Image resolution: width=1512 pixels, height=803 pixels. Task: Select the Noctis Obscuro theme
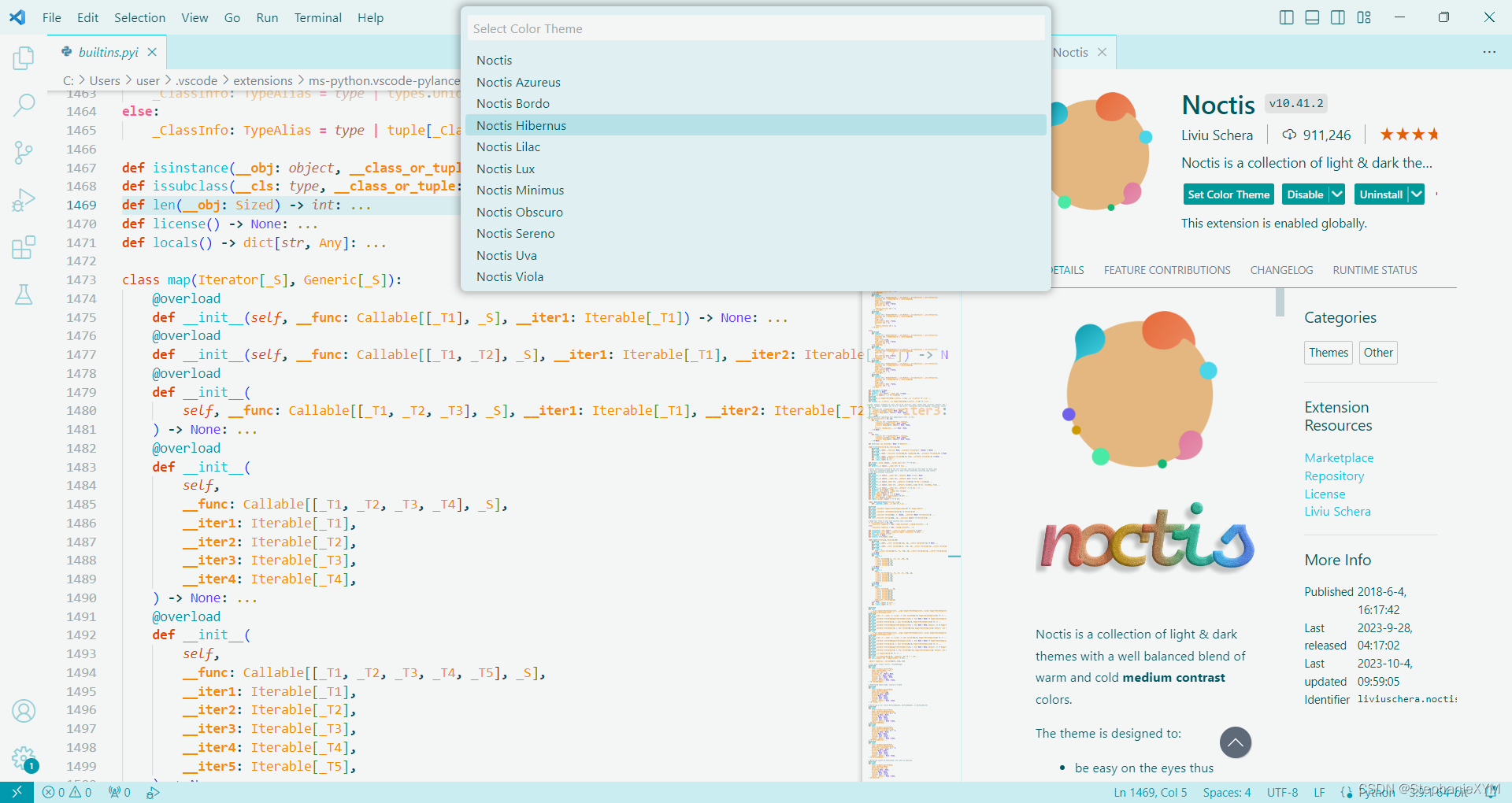[756, 212]
